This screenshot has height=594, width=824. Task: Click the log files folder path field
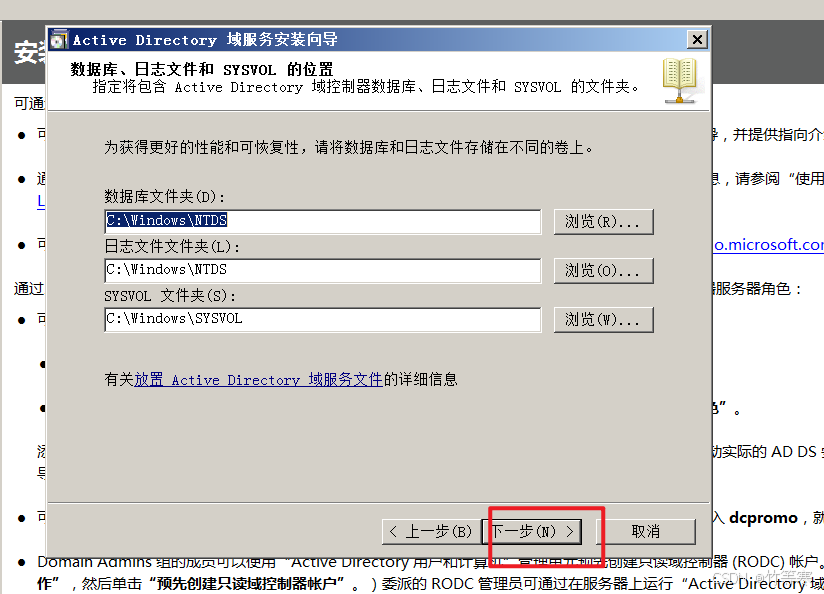tap(323, 270)
